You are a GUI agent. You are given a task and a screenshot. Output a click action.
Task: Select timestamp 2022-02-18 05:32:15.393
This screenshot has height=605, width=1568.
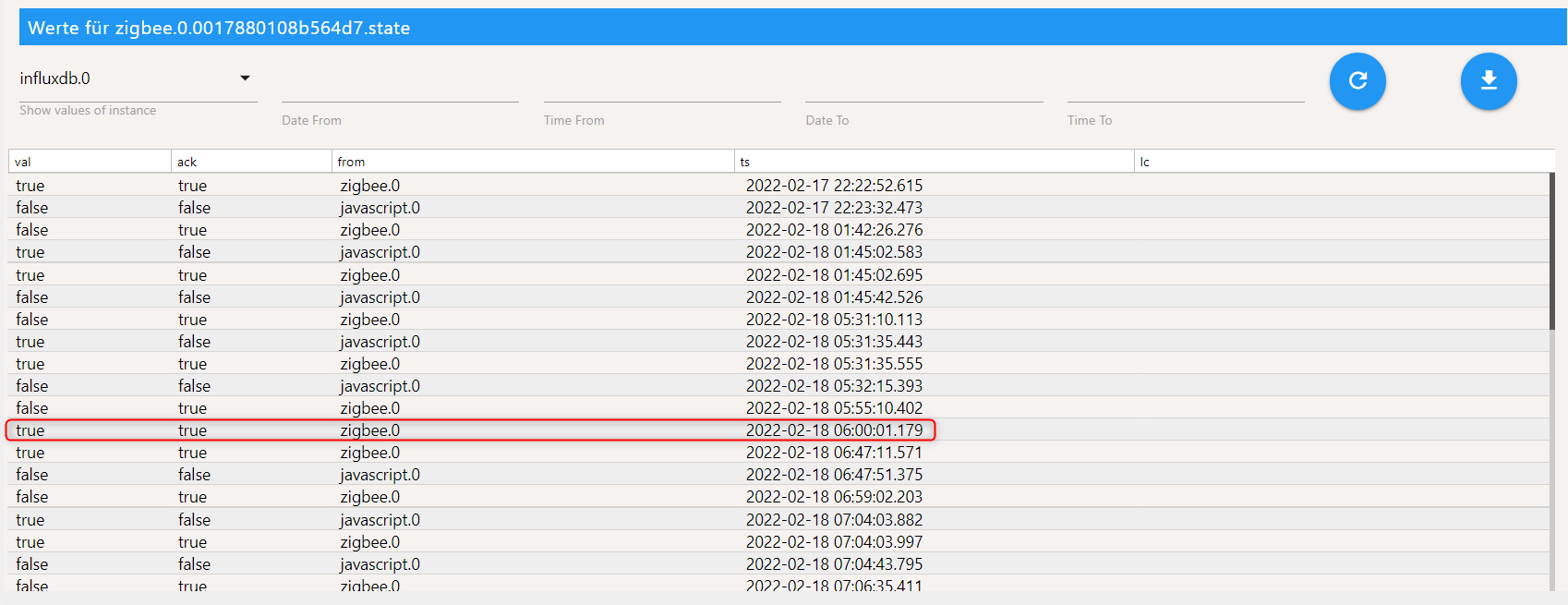(834, 386)
